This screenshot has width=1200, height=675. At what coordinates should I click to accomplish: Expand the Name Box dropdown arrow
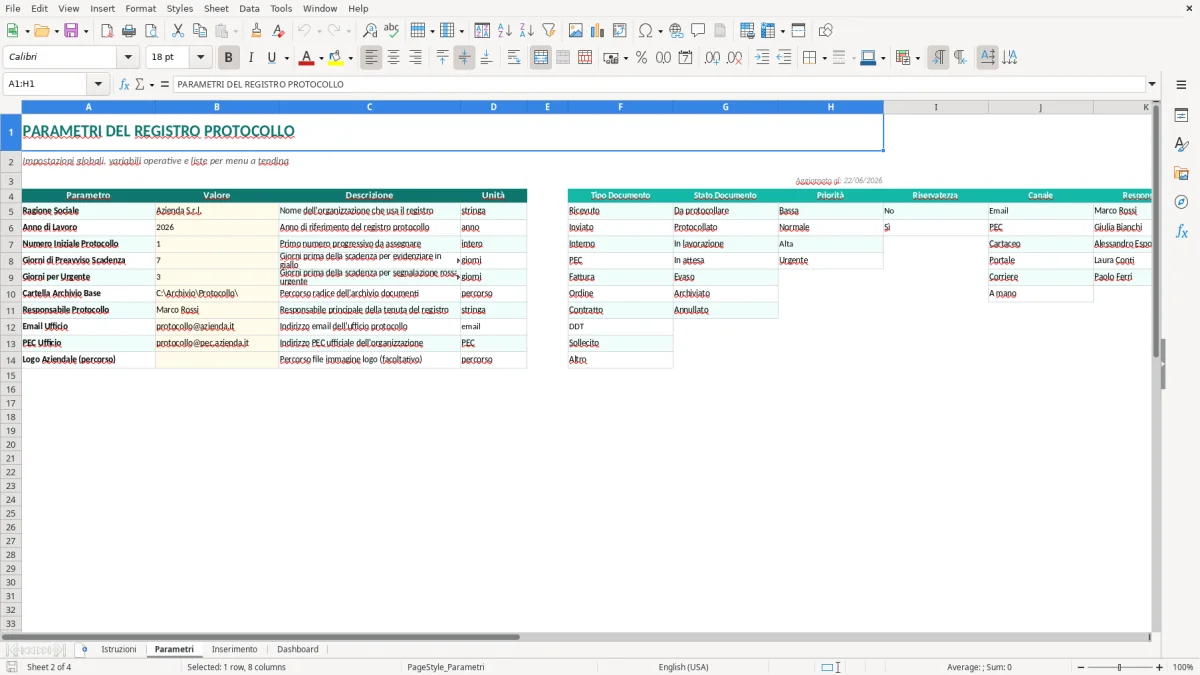pos(98,84)
